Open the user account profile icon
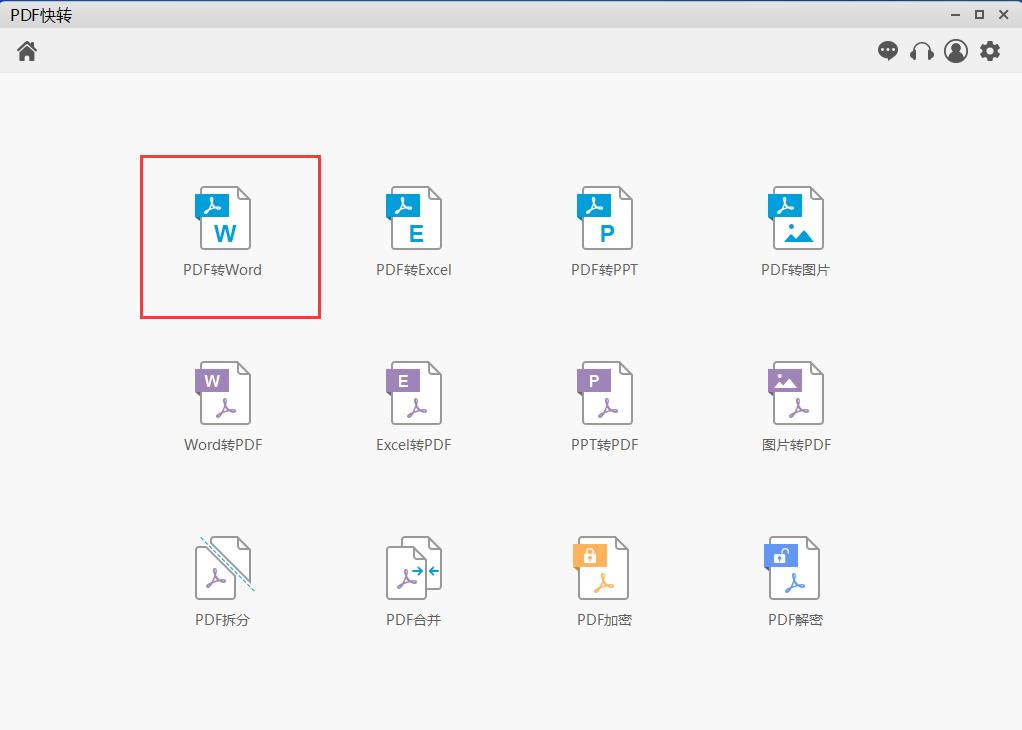 [x=956, y=51]
